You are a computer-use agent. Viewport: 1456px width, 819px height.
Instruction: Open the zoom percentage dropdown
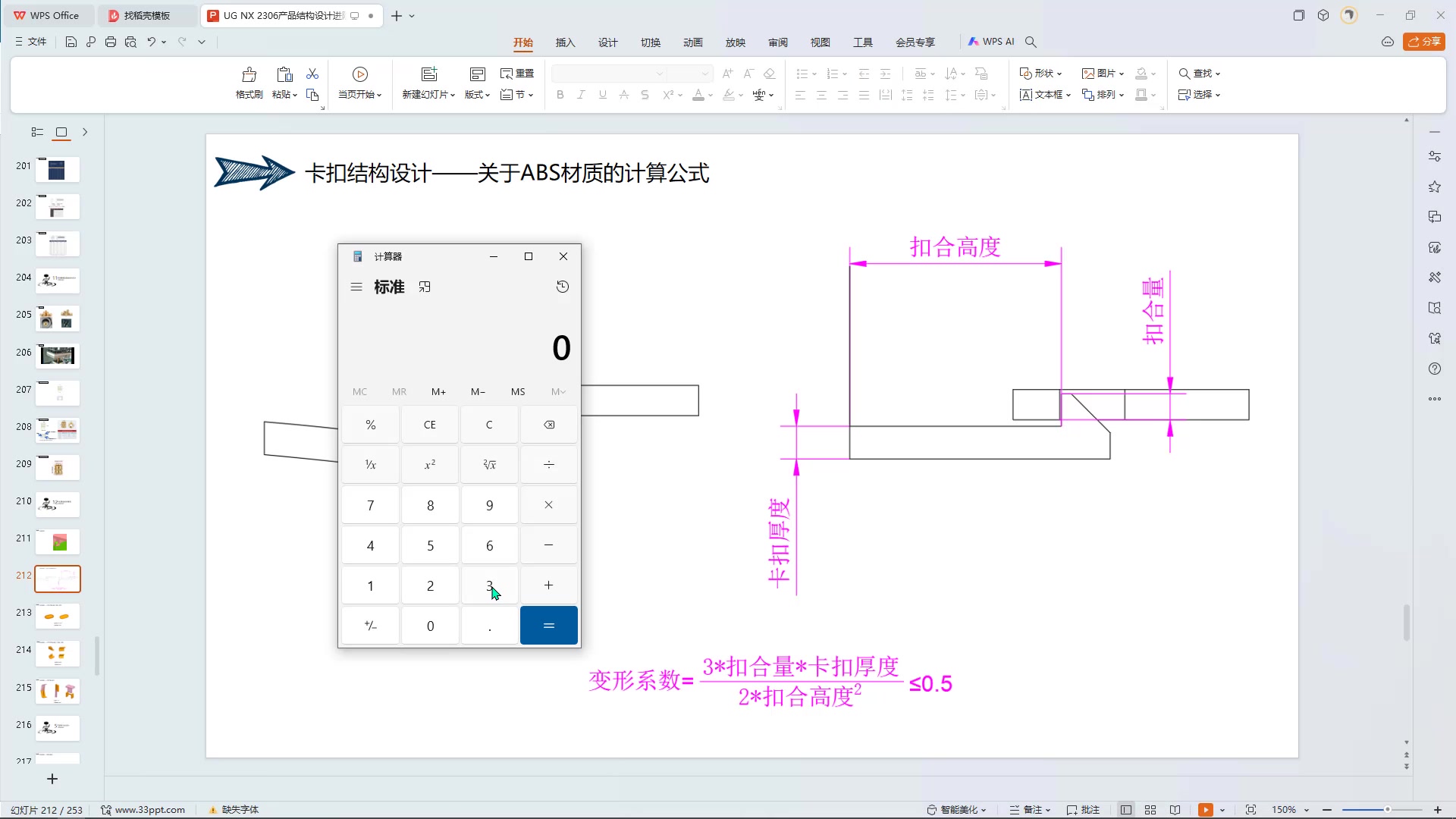(x=1290, y=809)
